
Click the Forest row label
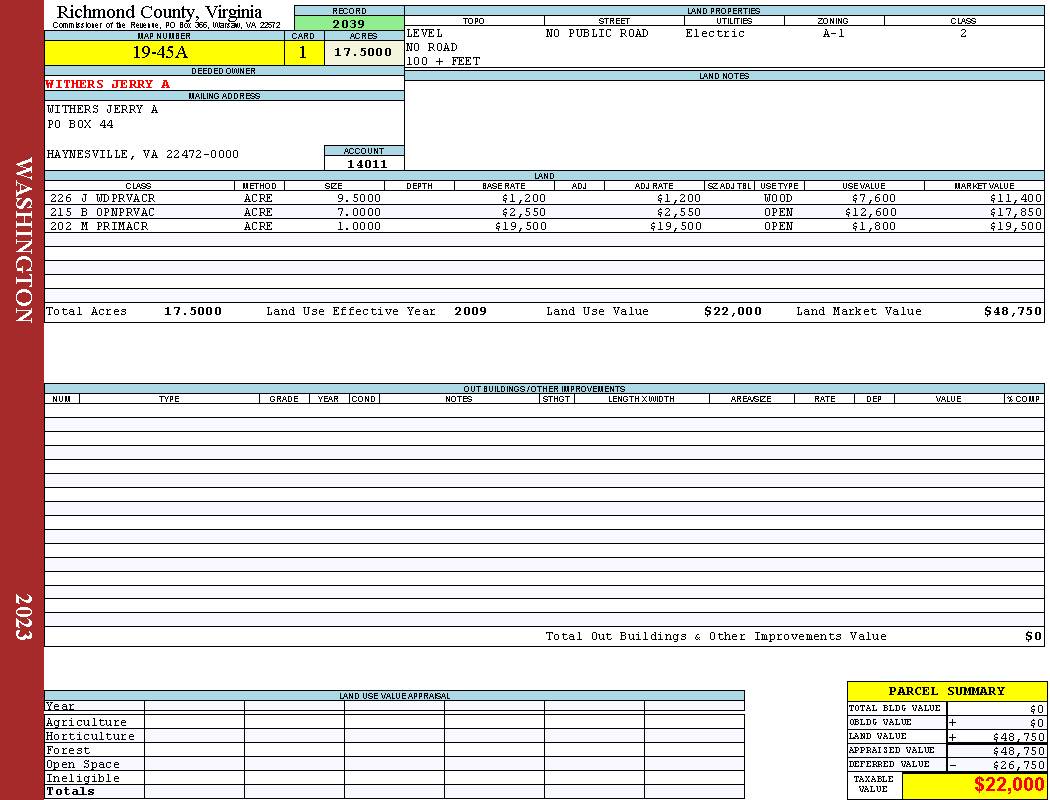[x=68, y=750]
